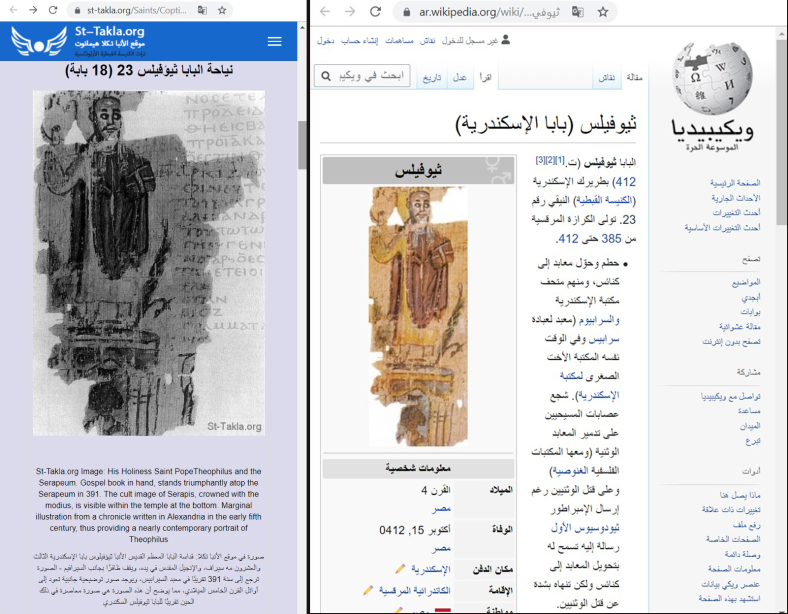Reload the St-Takla page
This screenshot has height=614, width=788.
[53, 10]
